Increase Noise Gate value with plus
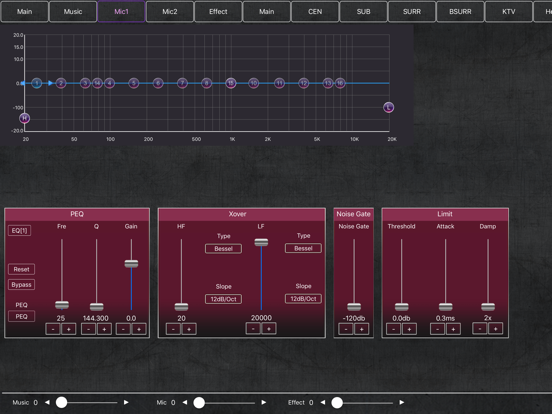Screen dimensions: 552x414 pyautogui.click(x=362, y=329)
